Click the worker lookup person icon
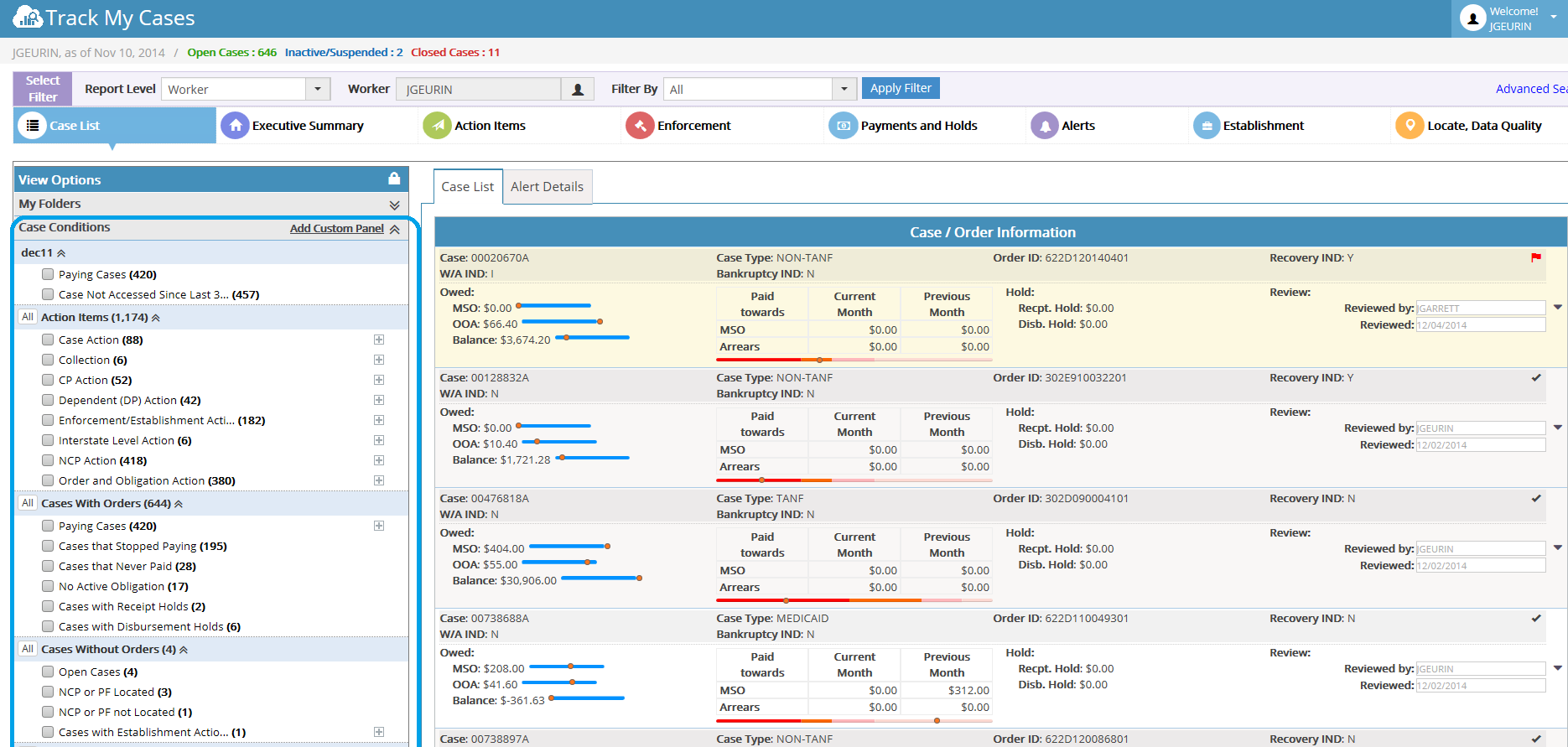Screen dimensions: 1568x747 point(578,90)
